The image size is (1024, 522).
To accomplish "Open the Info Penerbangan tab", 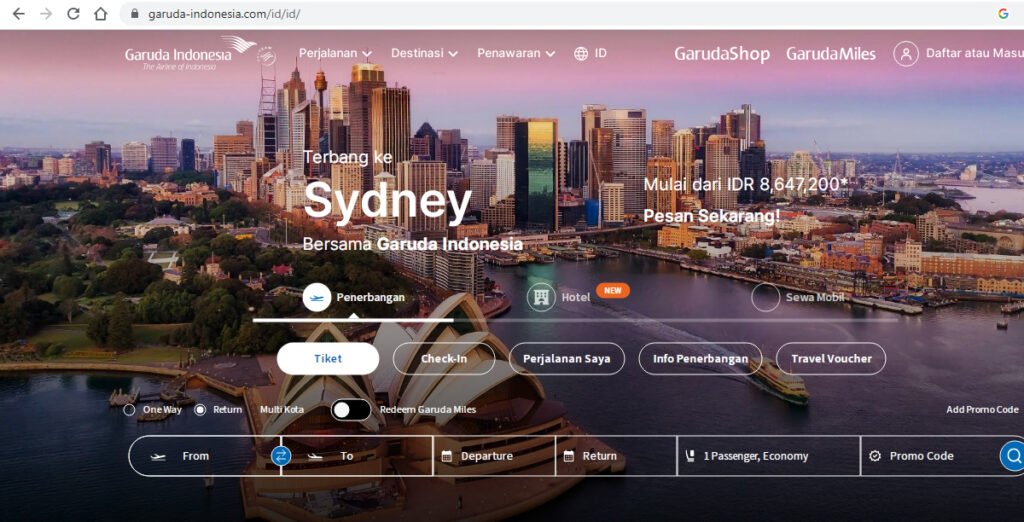I will point(700,359).
